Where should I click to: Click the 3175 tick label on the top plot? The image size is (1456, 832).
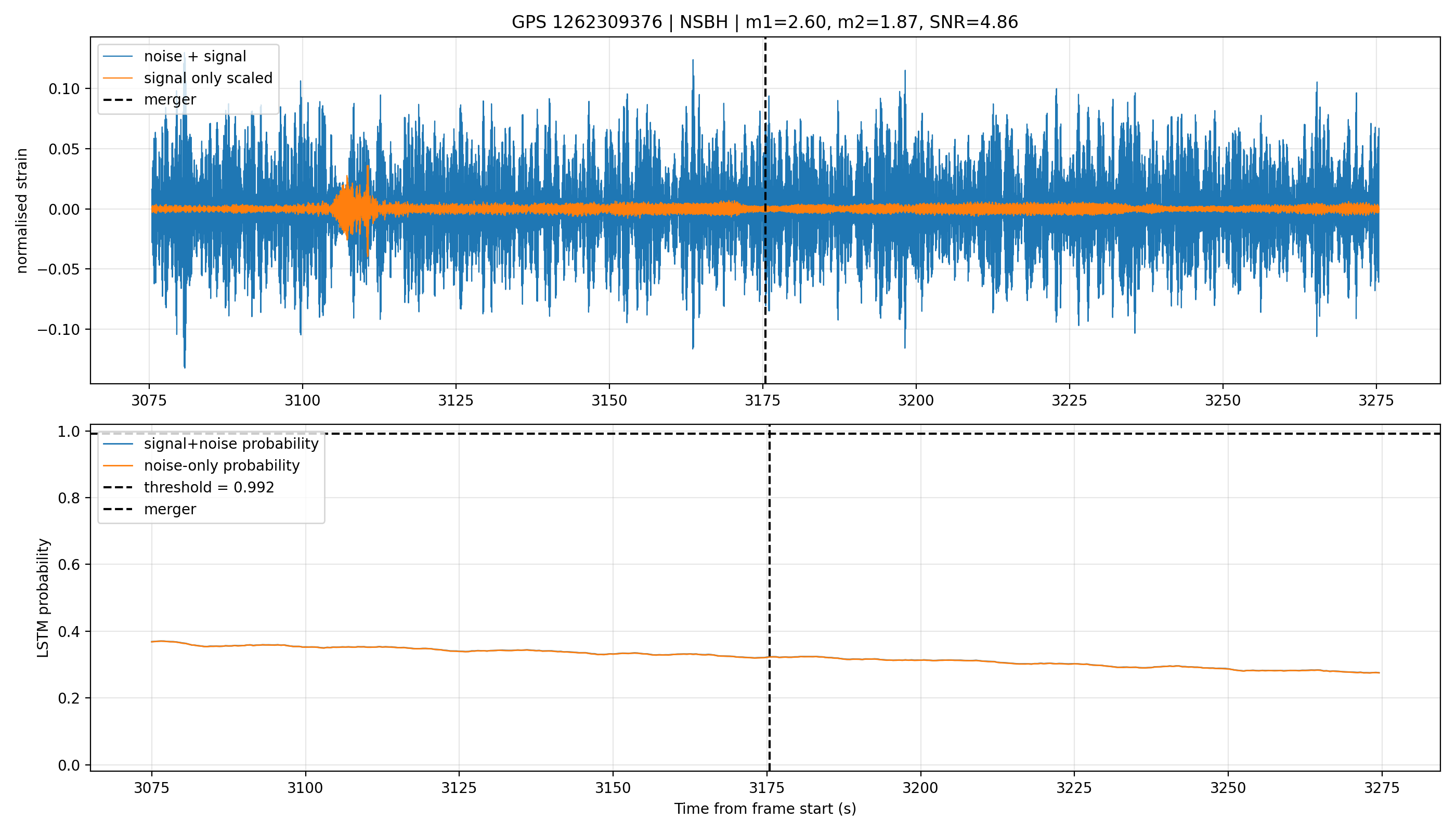pyautogui.click(x=762, y=400)
